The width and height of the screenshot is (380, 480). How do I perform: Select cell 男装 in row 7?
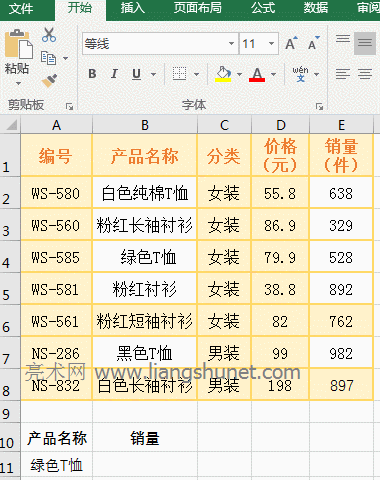pyautogui.click(x=224, y=353)
